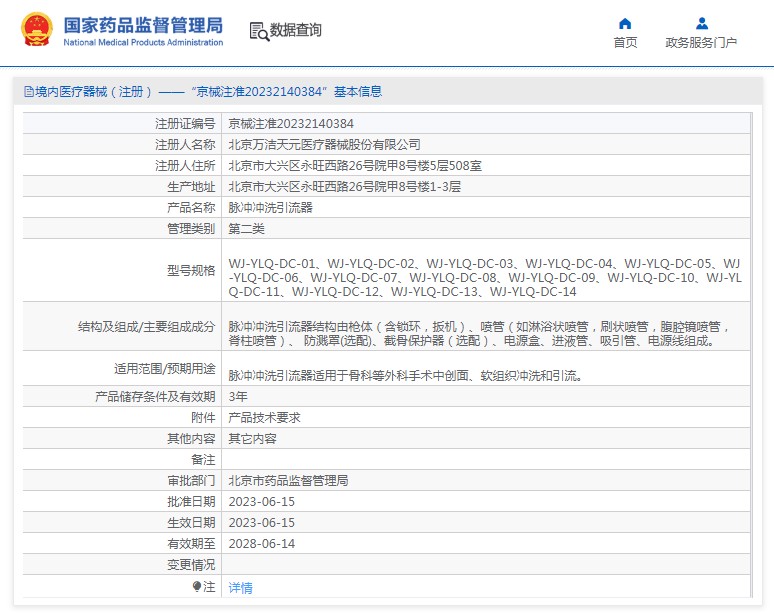Open the 详情 link
The image size is (774, 614).
point(240,587)
